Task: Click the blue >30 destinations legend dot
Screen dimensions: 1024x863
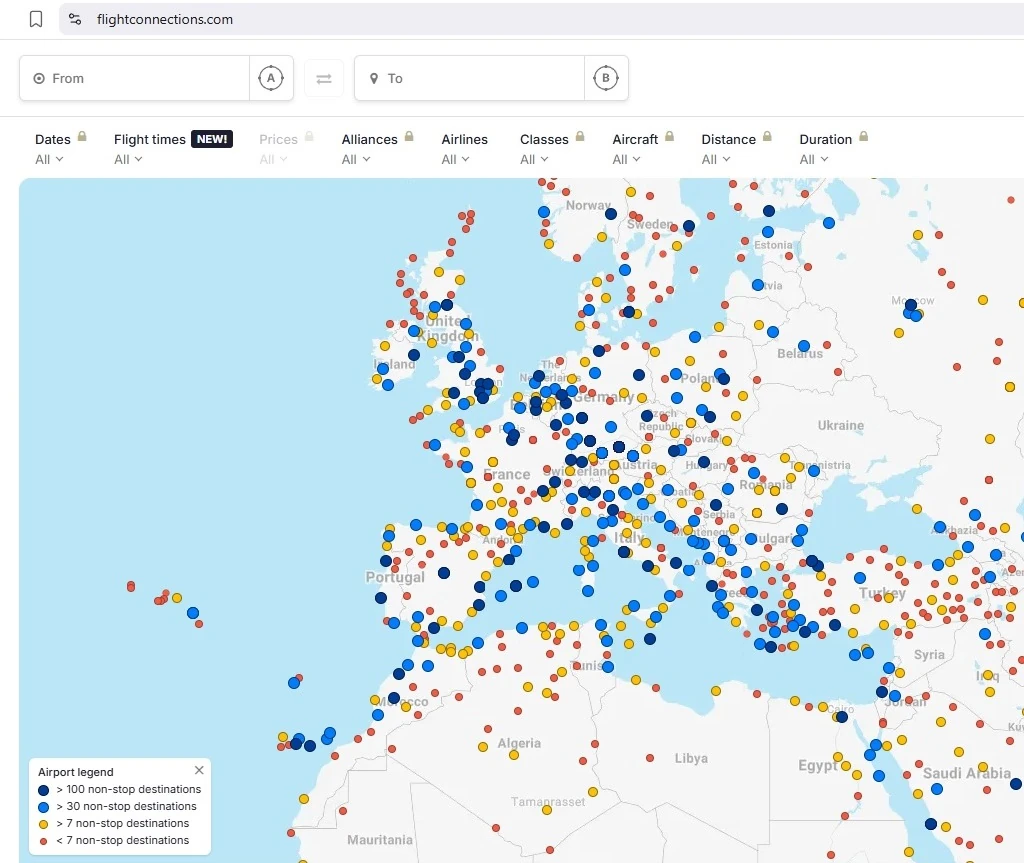Action: (44, 807)
